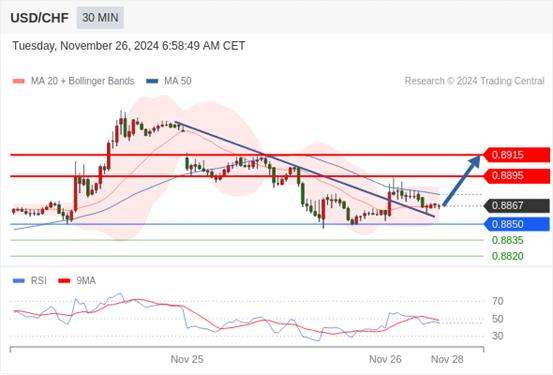
Task: Click the 9MA legend swatch
Action: pyautogui.click(x=64, y=281)
